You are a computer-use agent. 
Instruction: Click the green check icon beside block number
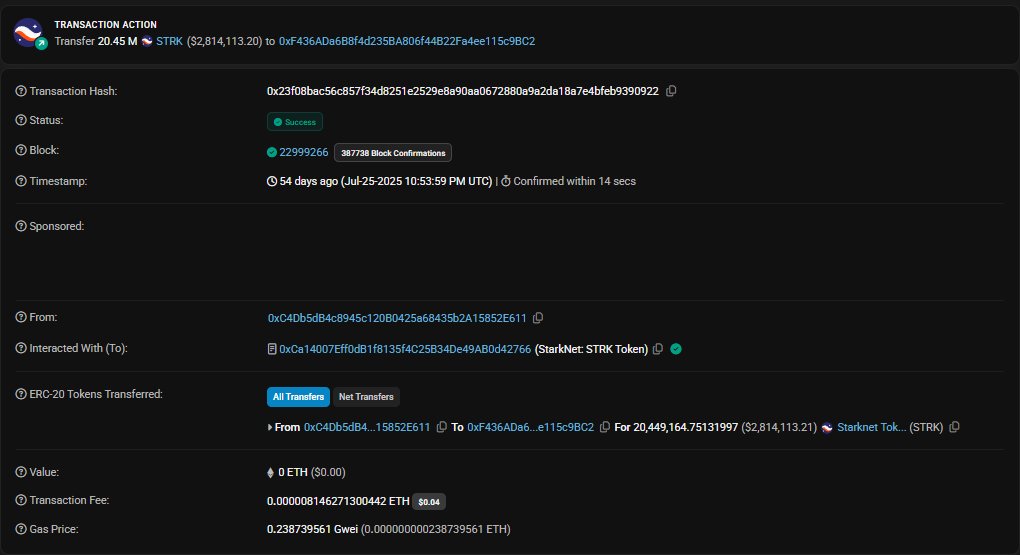coord(272,152)
